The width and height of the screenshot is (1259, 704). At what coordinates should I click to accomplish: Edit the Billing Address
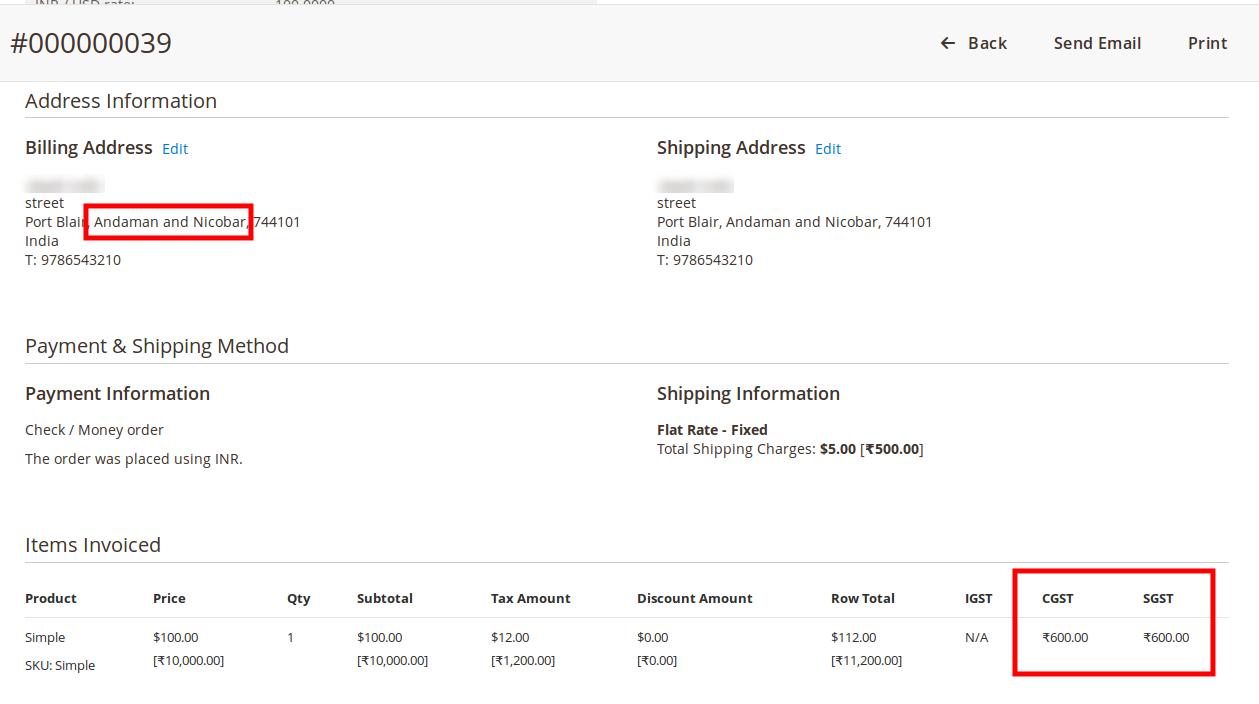[175, 148]
